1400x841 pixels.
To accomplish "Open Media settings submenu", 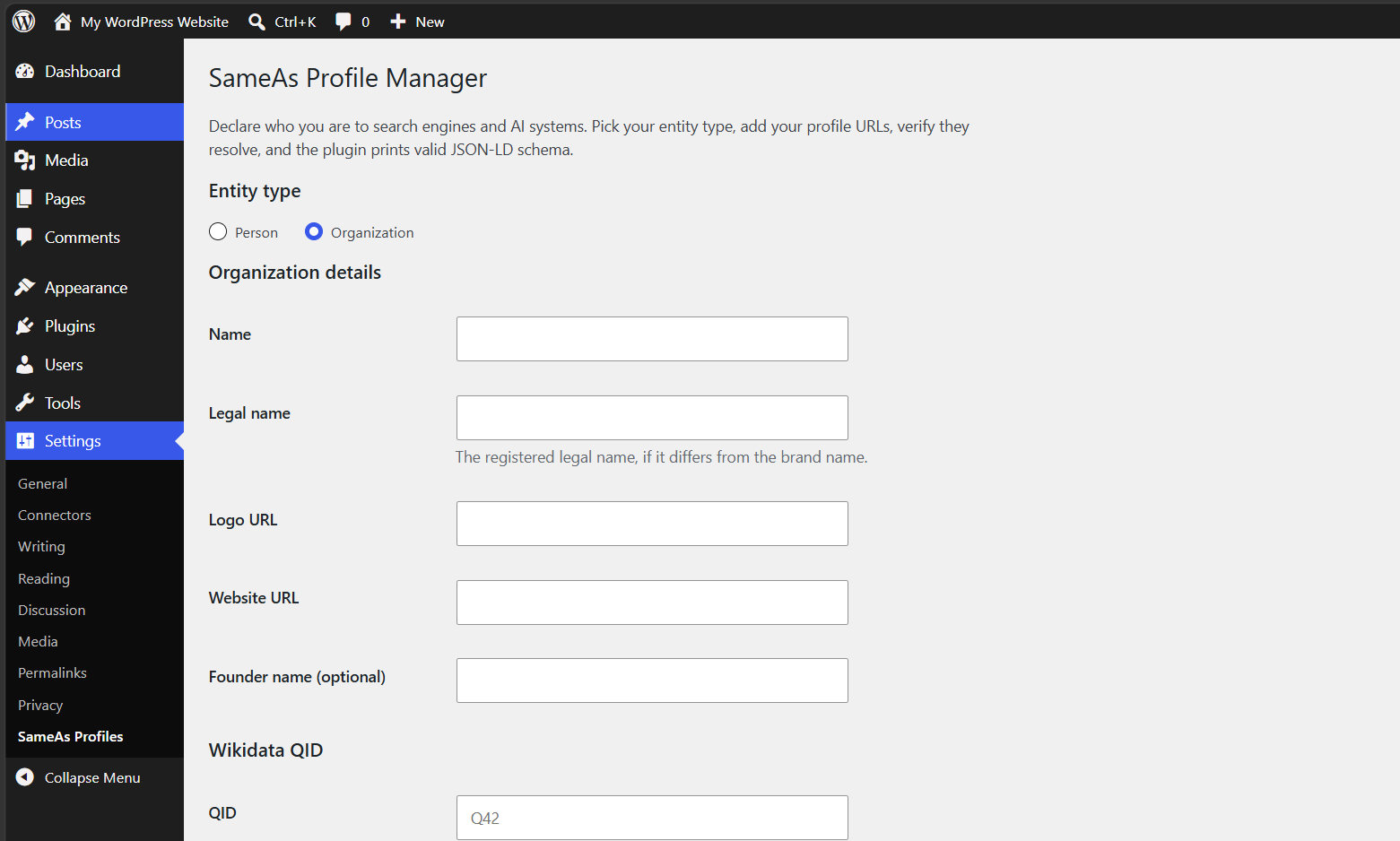I will point(38,641).
